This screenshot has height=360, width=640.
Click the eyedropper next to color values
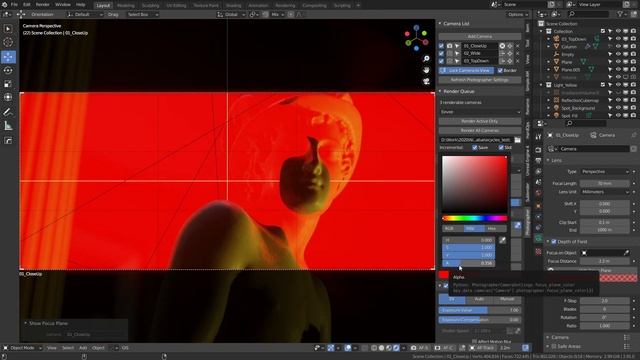tap(502, 241)
